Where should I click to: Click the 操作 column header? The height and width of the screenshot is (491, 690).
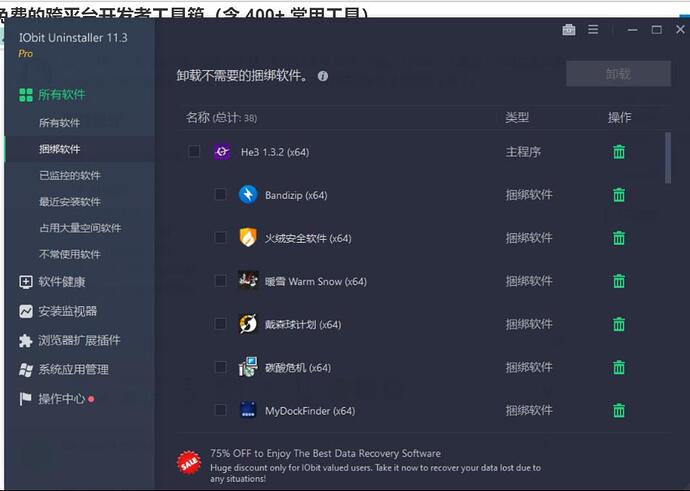[619, 117]
